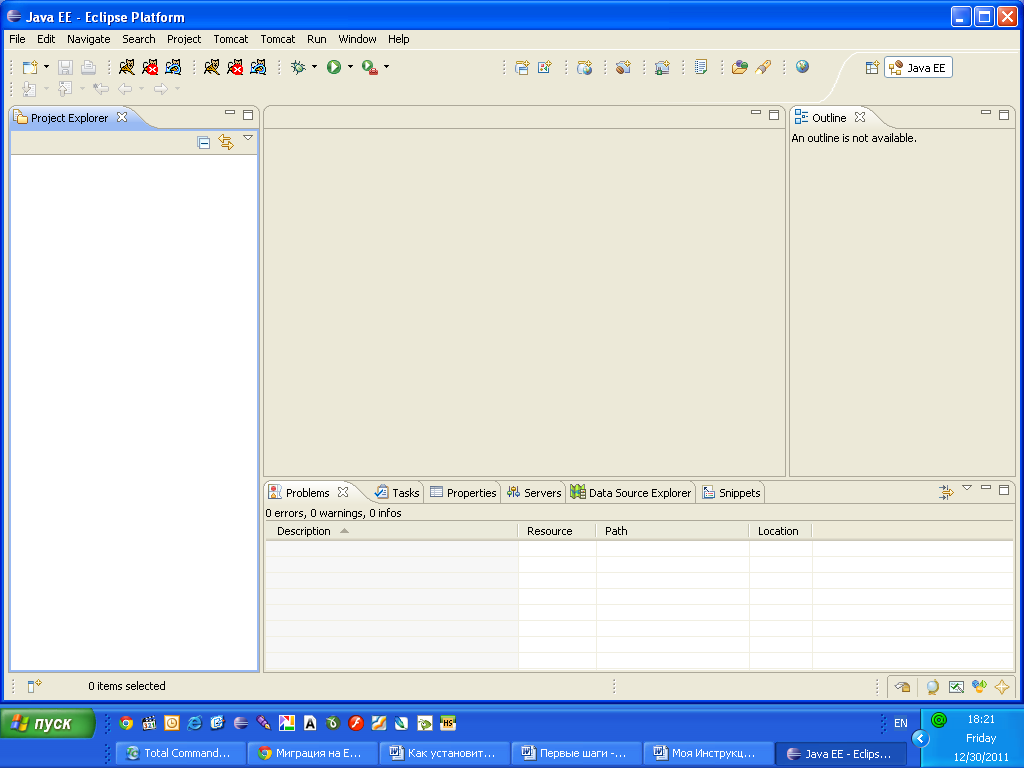Viewport: 1024px width, 768px height.
Task: Open dropdown next to Forward arrow
Action: (177, 89)
